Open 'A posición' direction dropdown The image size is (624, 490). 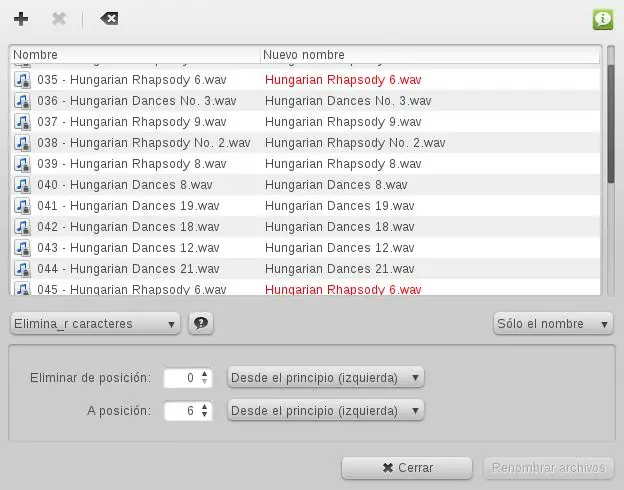click(326, 410)
